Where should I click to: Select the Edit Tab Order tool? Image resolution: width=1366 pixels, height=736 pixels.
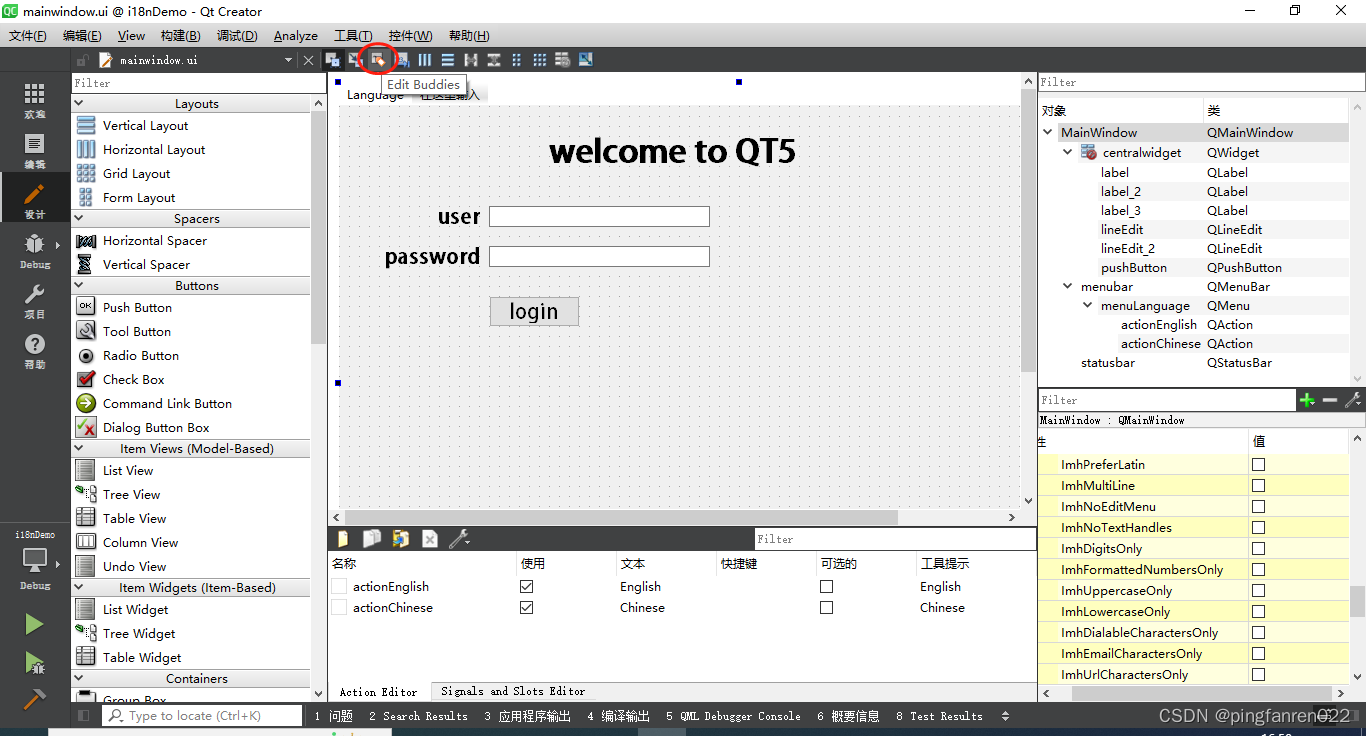tap(401, 59)
